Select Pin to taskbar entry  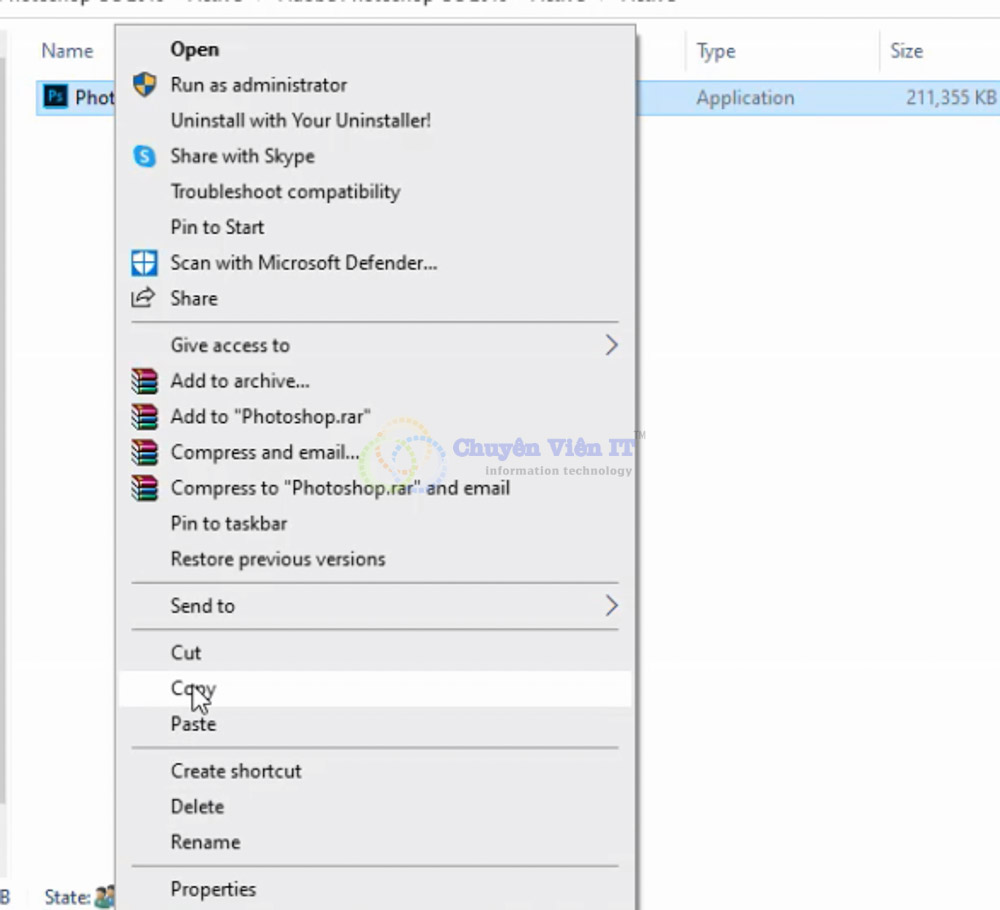pyautogui.click(x=229, y=523)
